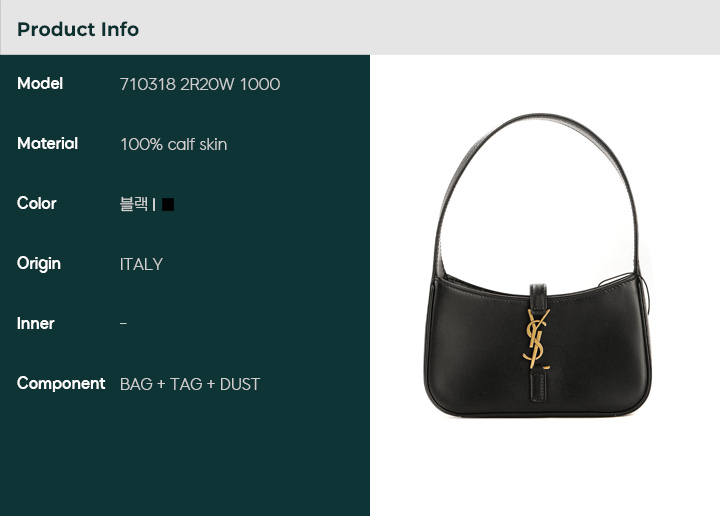Click the leather tab below the logo
This screenshot has width=720, height=516.
pyautogui.click(x=538, y=386)
